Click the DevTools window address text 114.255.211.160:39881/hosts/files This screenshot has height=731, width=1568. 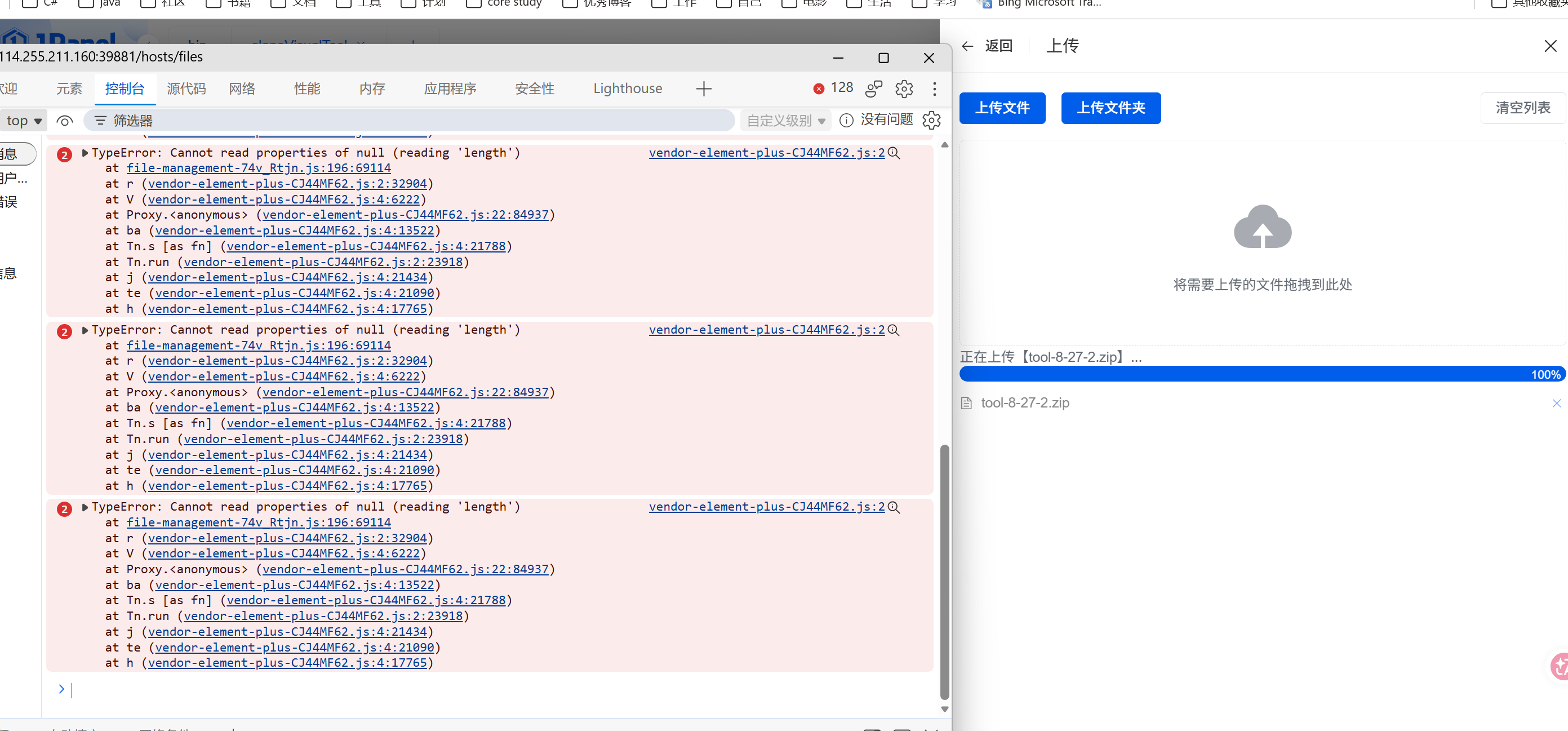pyautogui.click(x=101, y=56)
